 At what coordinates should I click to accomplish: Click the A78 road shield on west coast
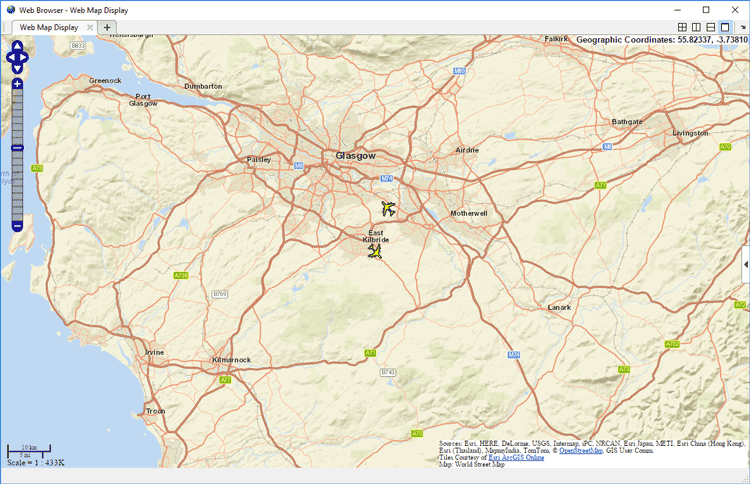pos(37,168)
